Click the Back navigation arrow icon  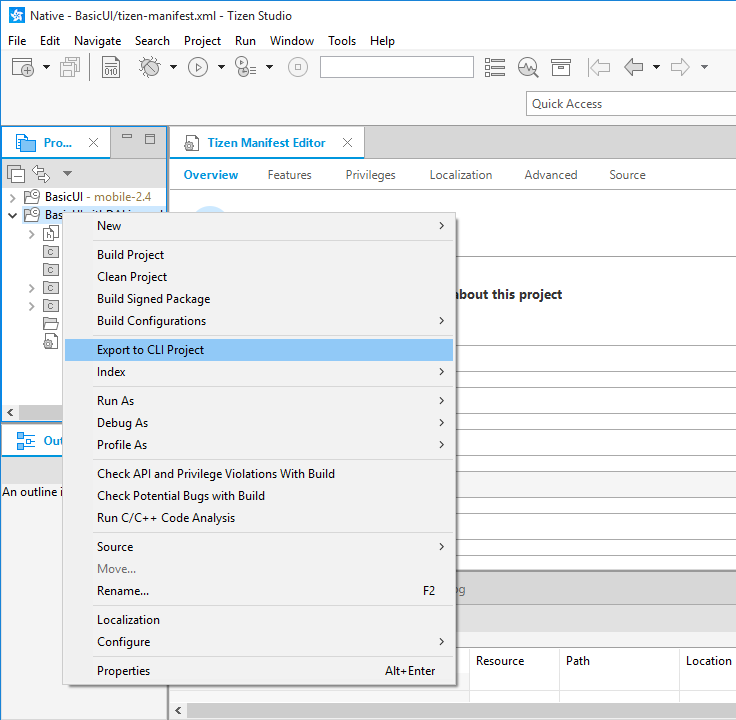(632, 68)
